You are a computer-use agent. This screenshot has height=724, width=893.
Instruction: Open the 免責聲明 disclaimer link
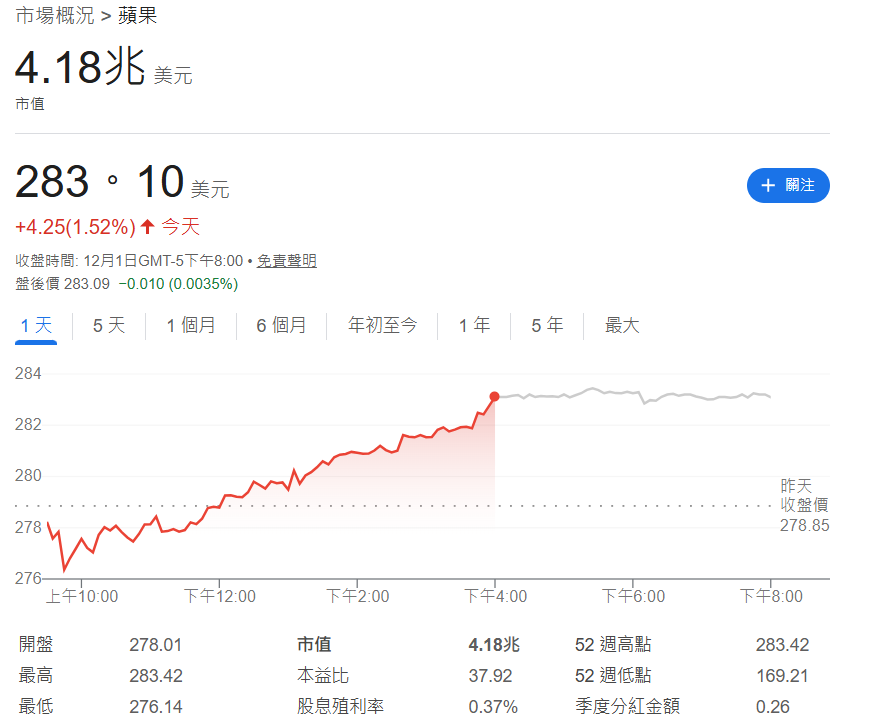(x=286, y=261)
